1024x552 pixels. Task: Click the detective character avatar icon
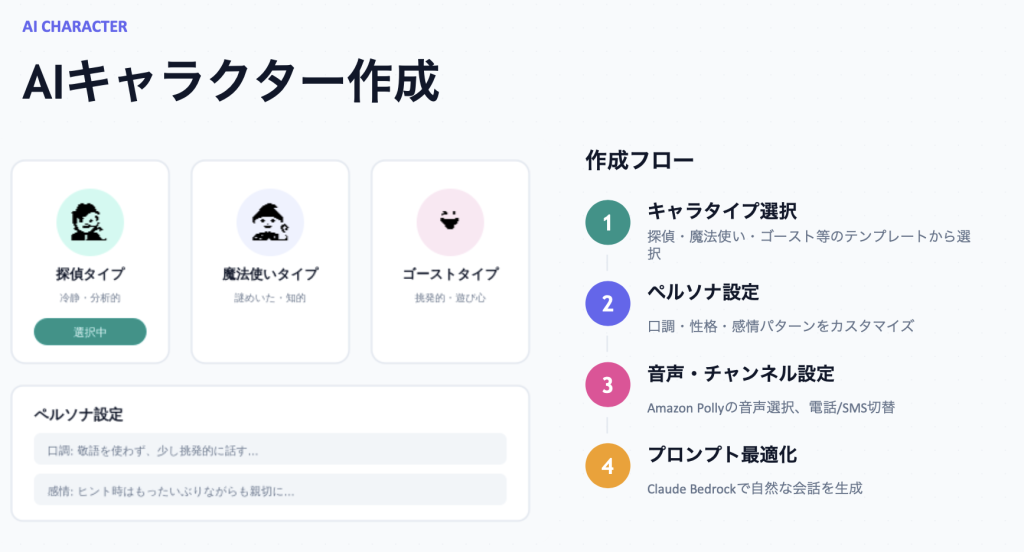[x=90, y=223]
